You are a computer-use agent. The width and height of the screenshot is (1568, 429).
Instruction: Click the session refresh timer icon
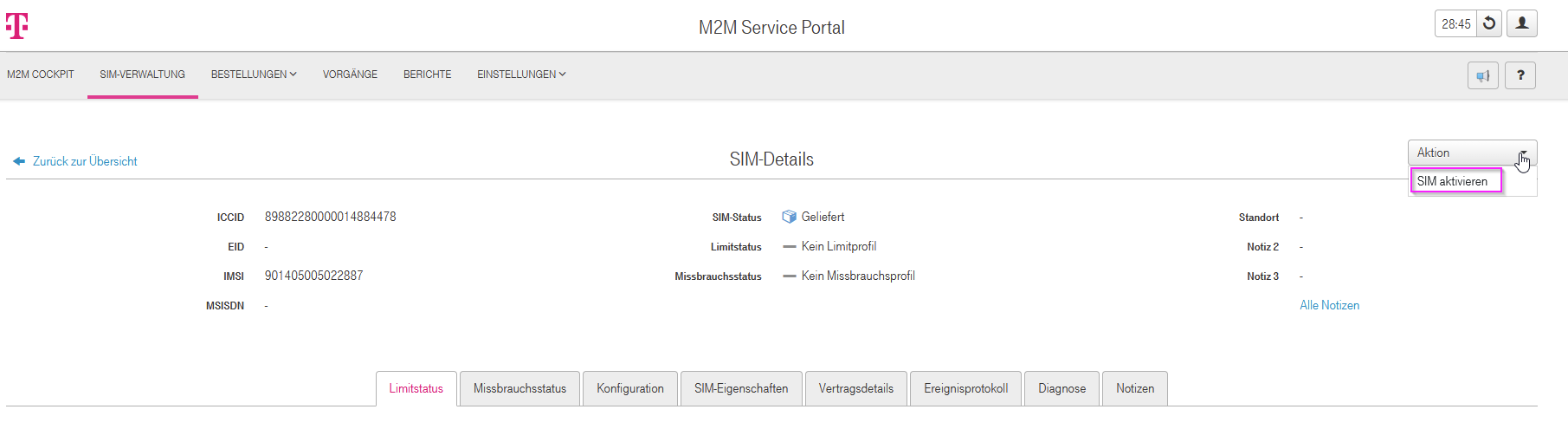click(1489, 23)
